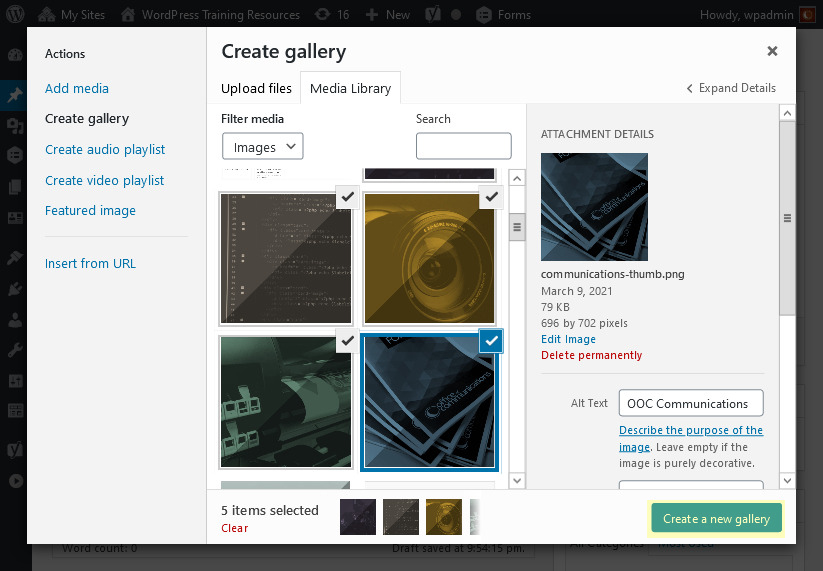Click Edit Image link
Screen dimensions: 823x571
(x=568, y=339)
